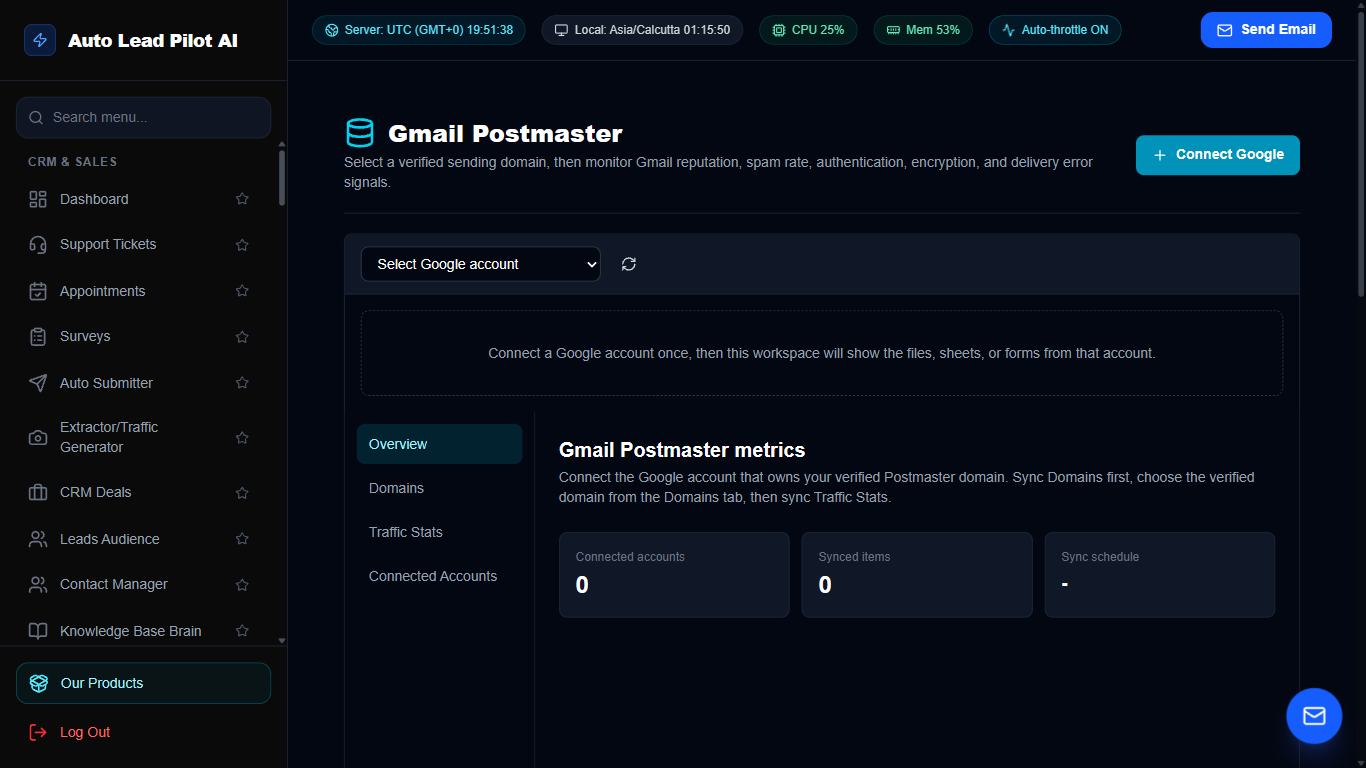The width and height of the screenshot is (1366, 768).
Task: Click the Our Products box icon
Action: [x=39, y=683]
